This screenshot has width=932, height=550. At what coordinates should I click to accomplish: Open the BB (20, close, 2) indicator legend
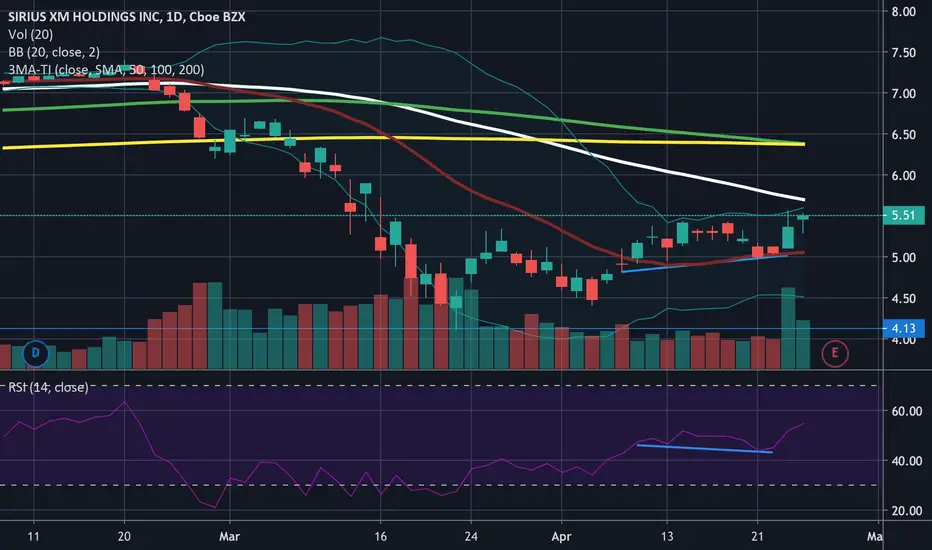54,52
